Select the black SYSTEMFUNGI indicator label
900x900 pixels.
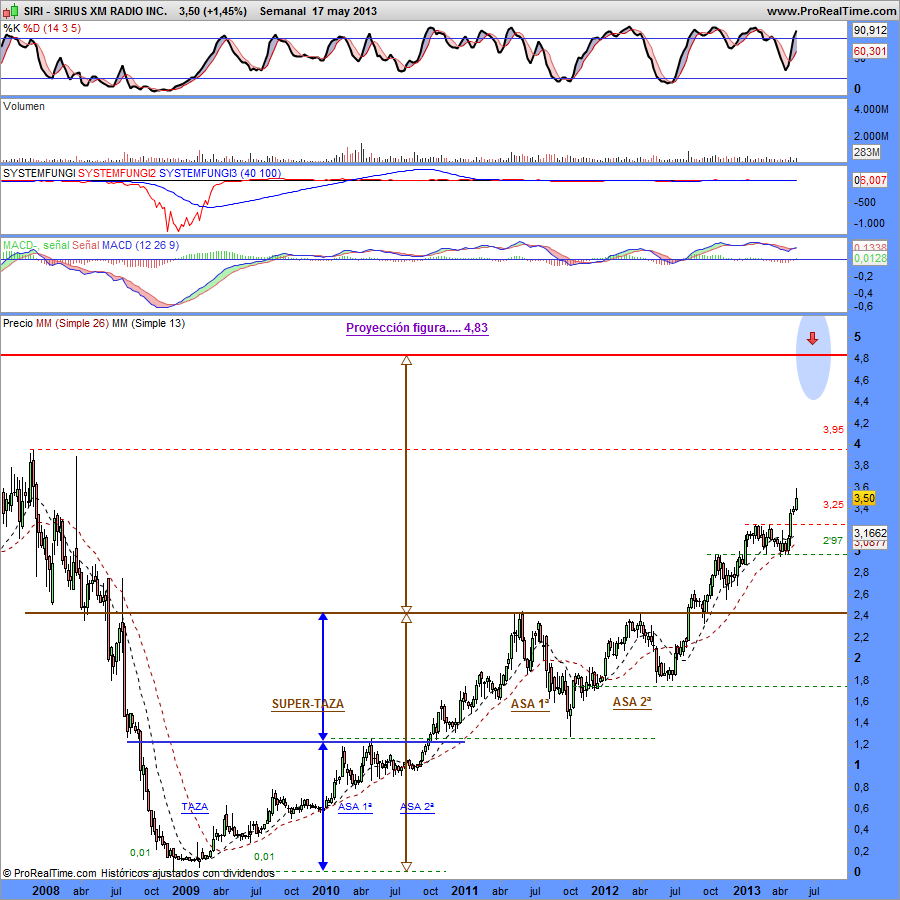[39, 173]
